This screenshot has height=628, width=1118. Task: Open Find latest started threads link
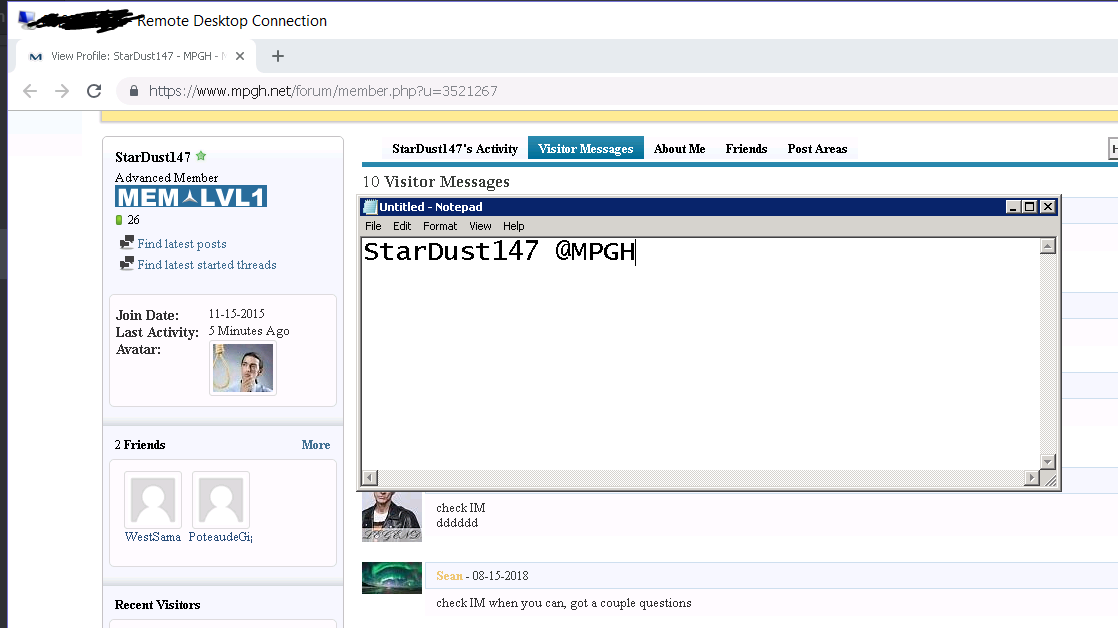click(207, 264)
